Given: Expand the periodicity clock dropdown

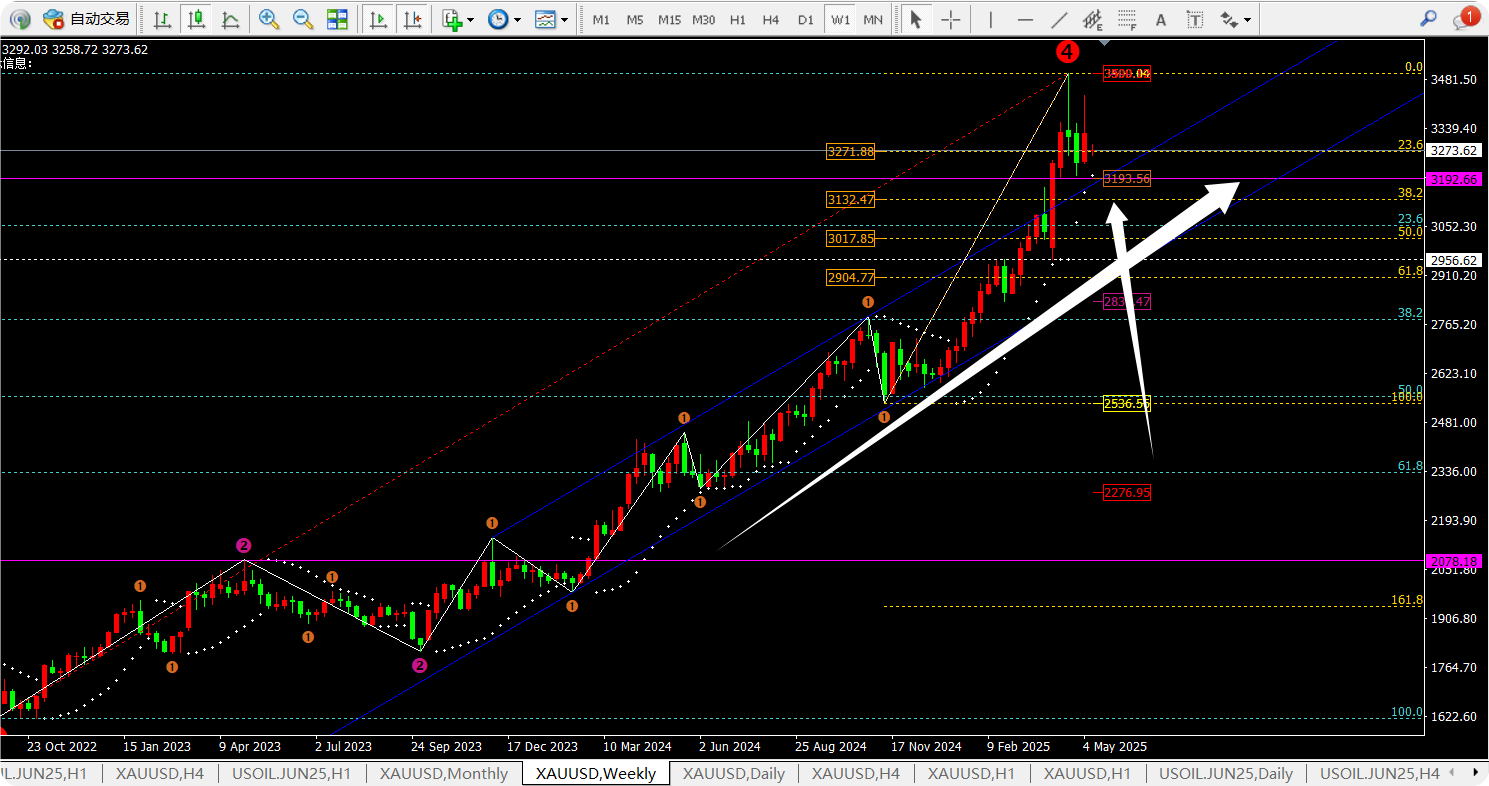Looking at the screenshot, I should (x=504, y=19).
